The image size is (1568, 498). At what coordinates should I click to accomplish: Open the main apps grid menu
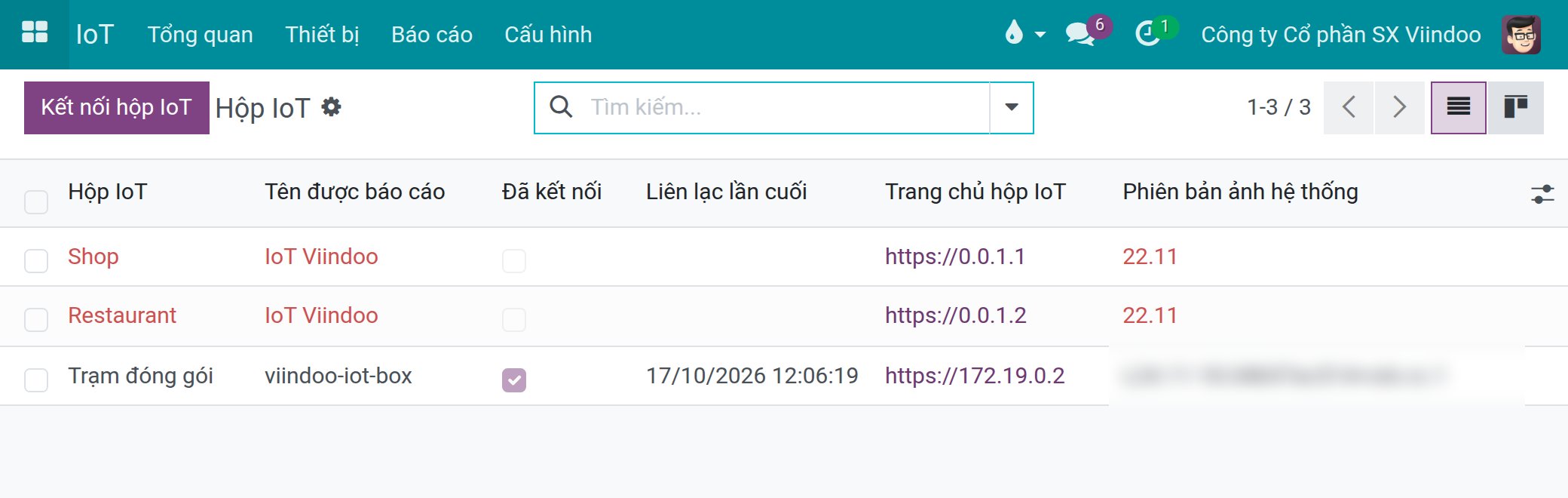[35, 32]
